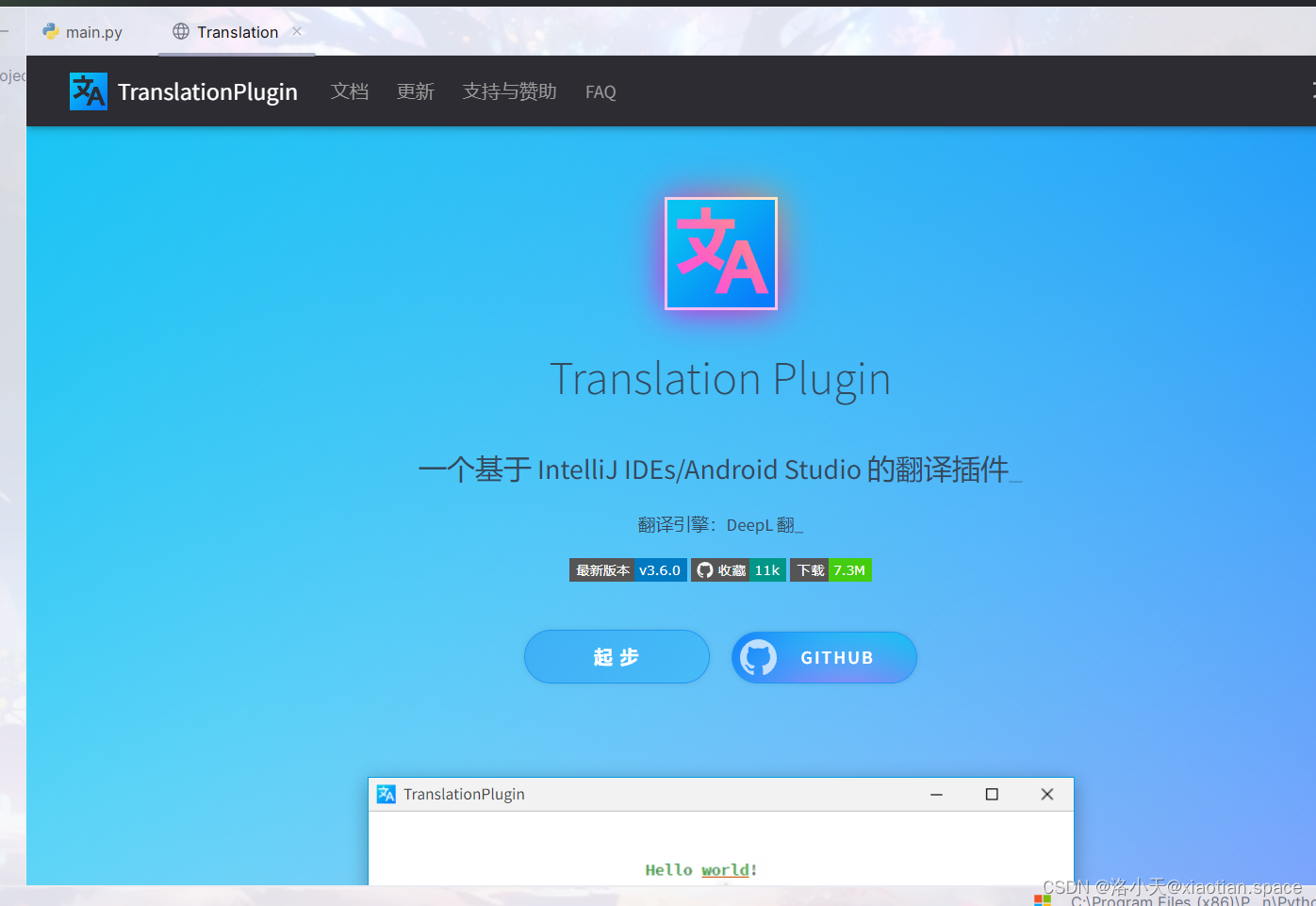Click the large Translation Plugin hero logo

pyautogui.click(x=721, y=254)
